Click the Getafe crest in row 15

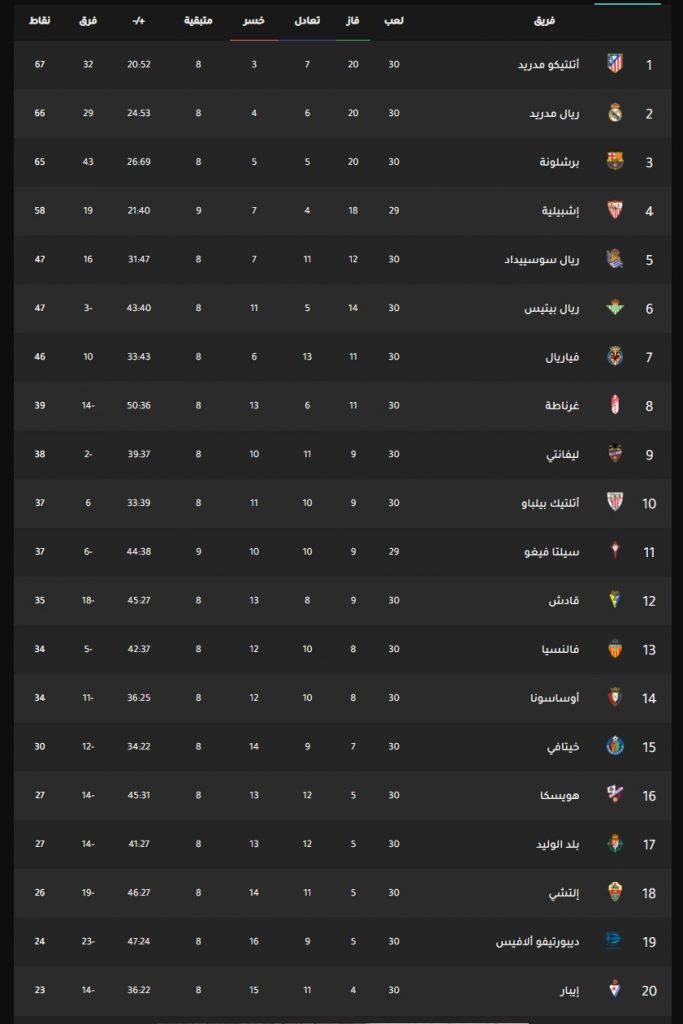click(x=614, y=746)
